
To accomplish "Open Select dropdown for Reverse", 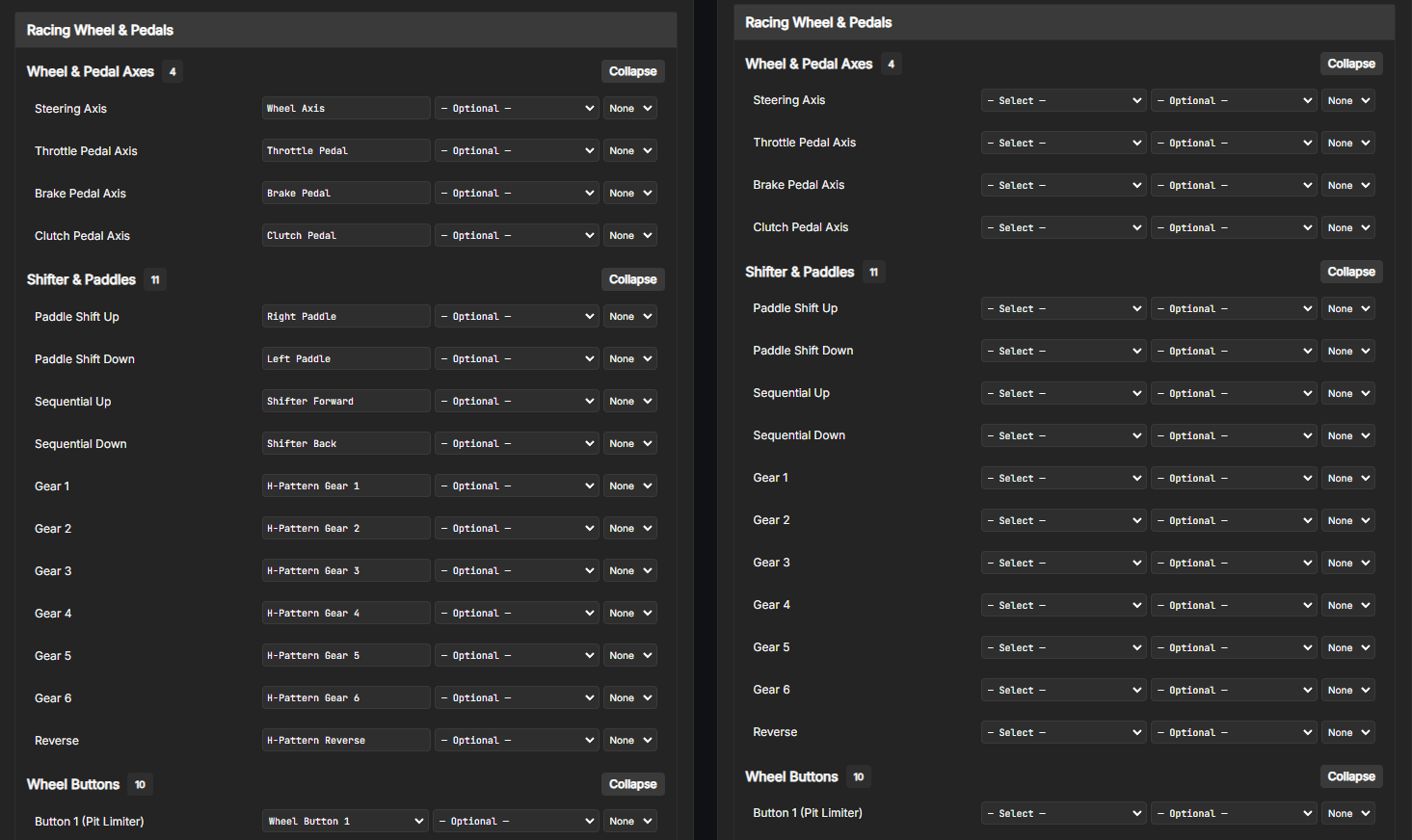I will 1064,732.
